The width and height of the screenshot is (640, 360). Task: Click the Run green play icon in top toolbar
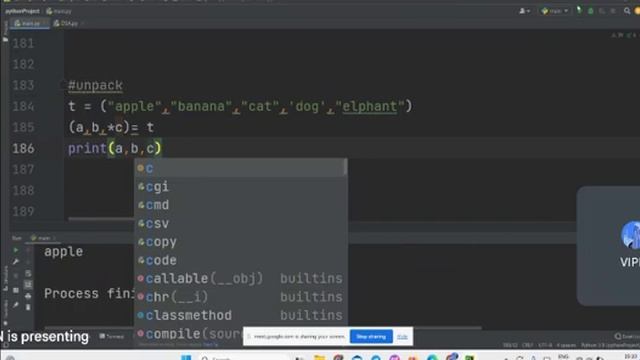click(579, 11)
